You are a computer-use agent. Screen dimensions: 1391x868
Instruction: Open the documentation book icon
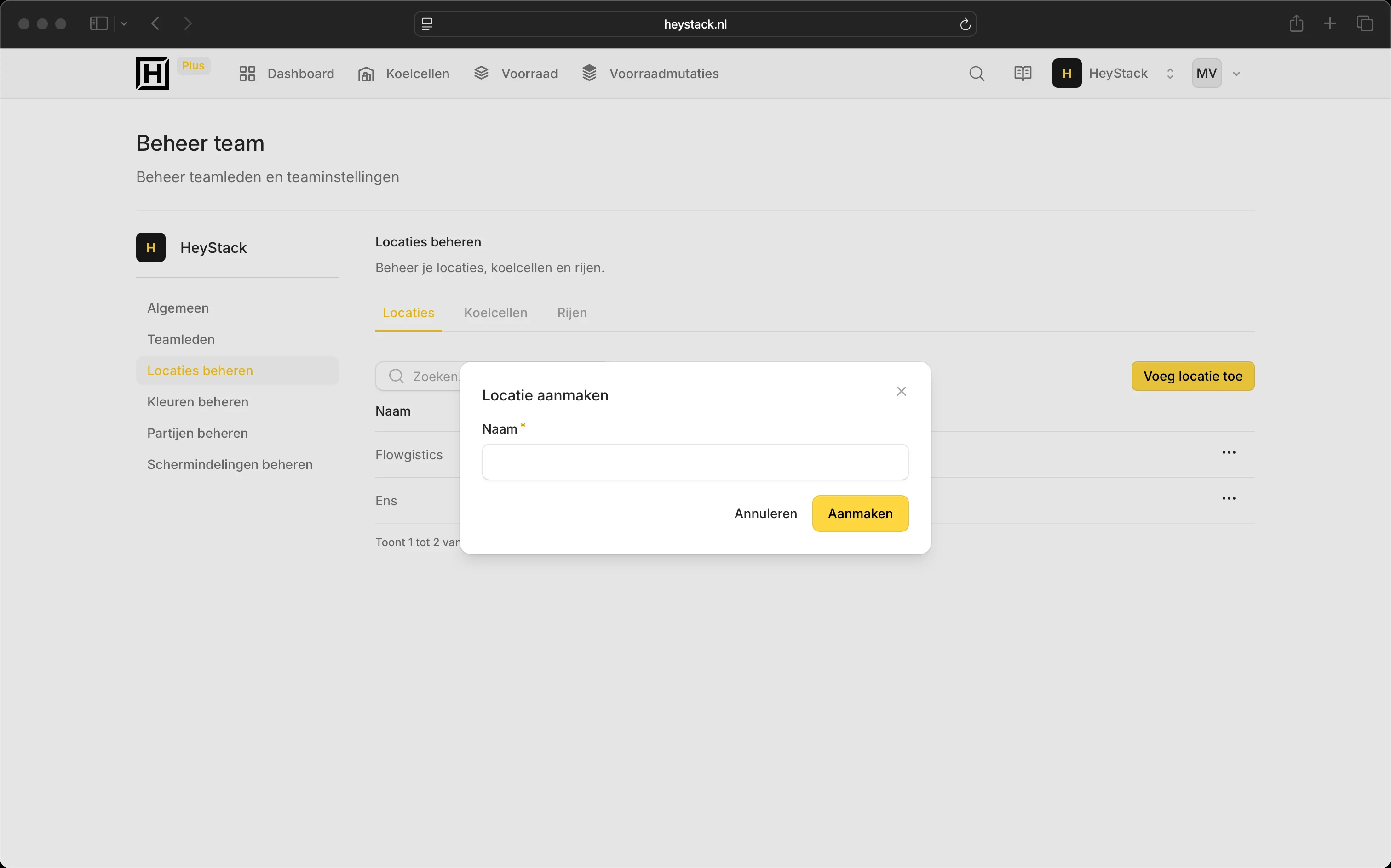pyautogui.click(x=1023, y=74)
